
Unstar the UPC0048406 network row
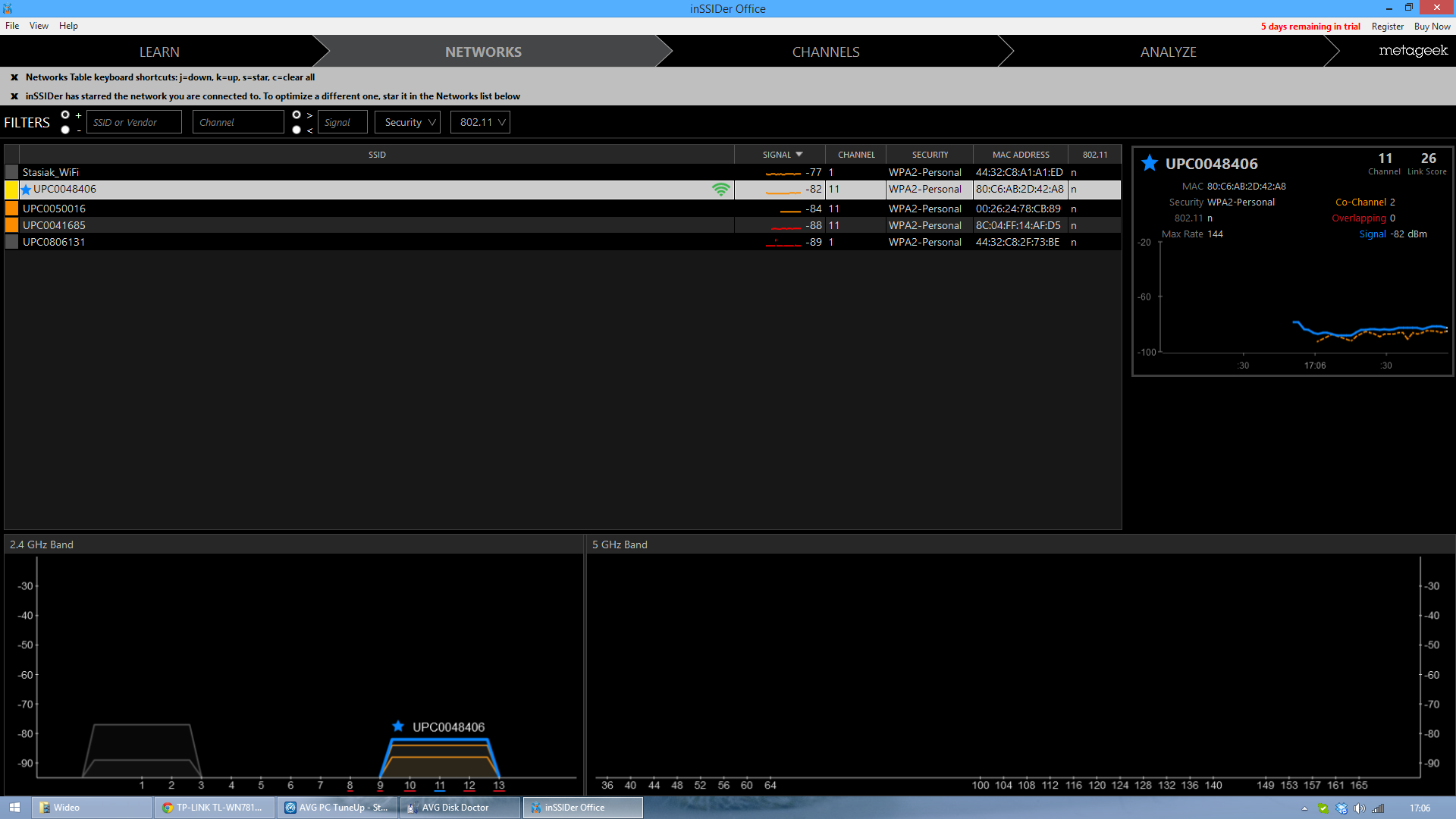[27, 190]
